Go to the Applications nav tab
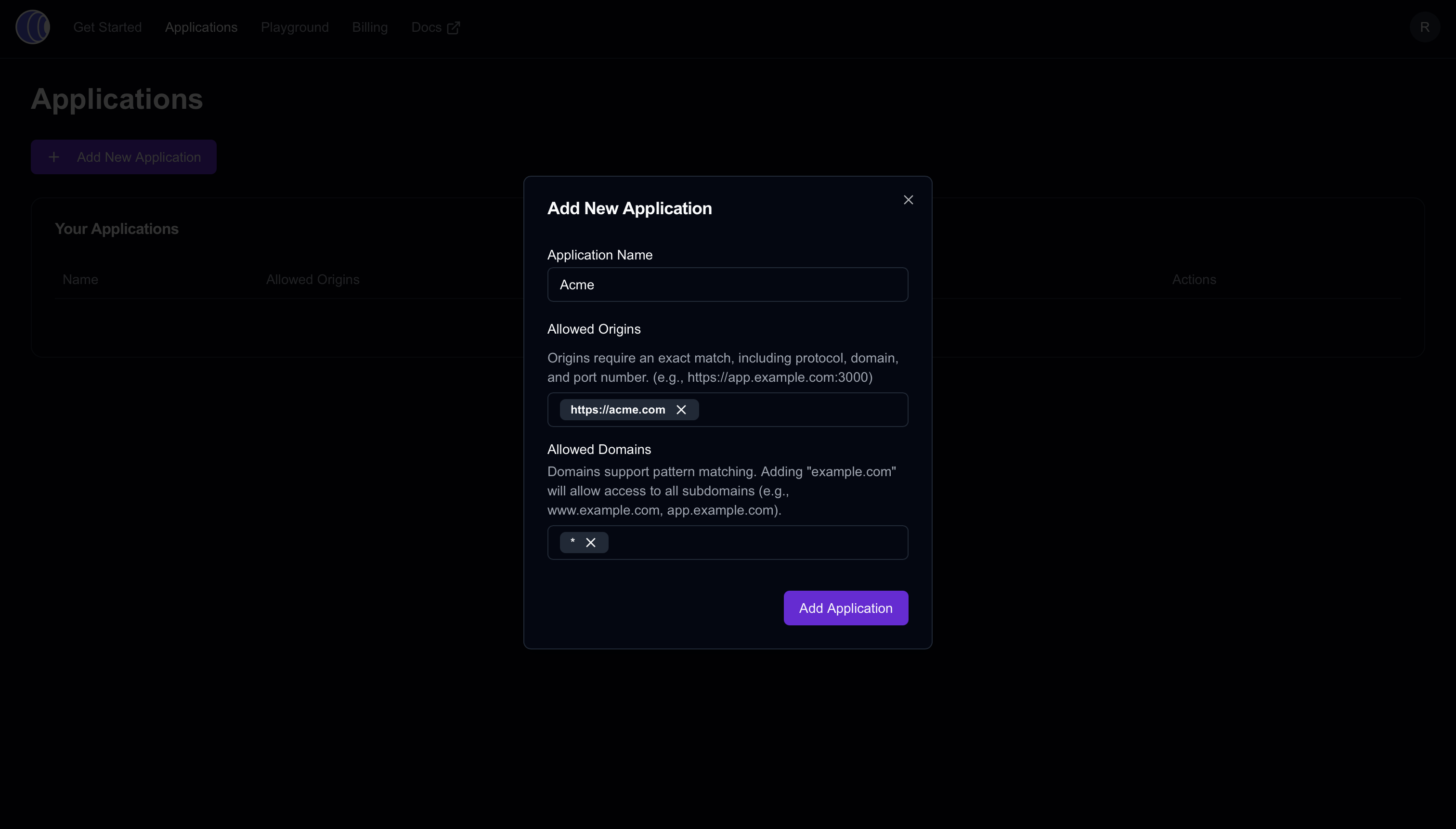Screen dimensions: 1456x829 tap(201, 27)
